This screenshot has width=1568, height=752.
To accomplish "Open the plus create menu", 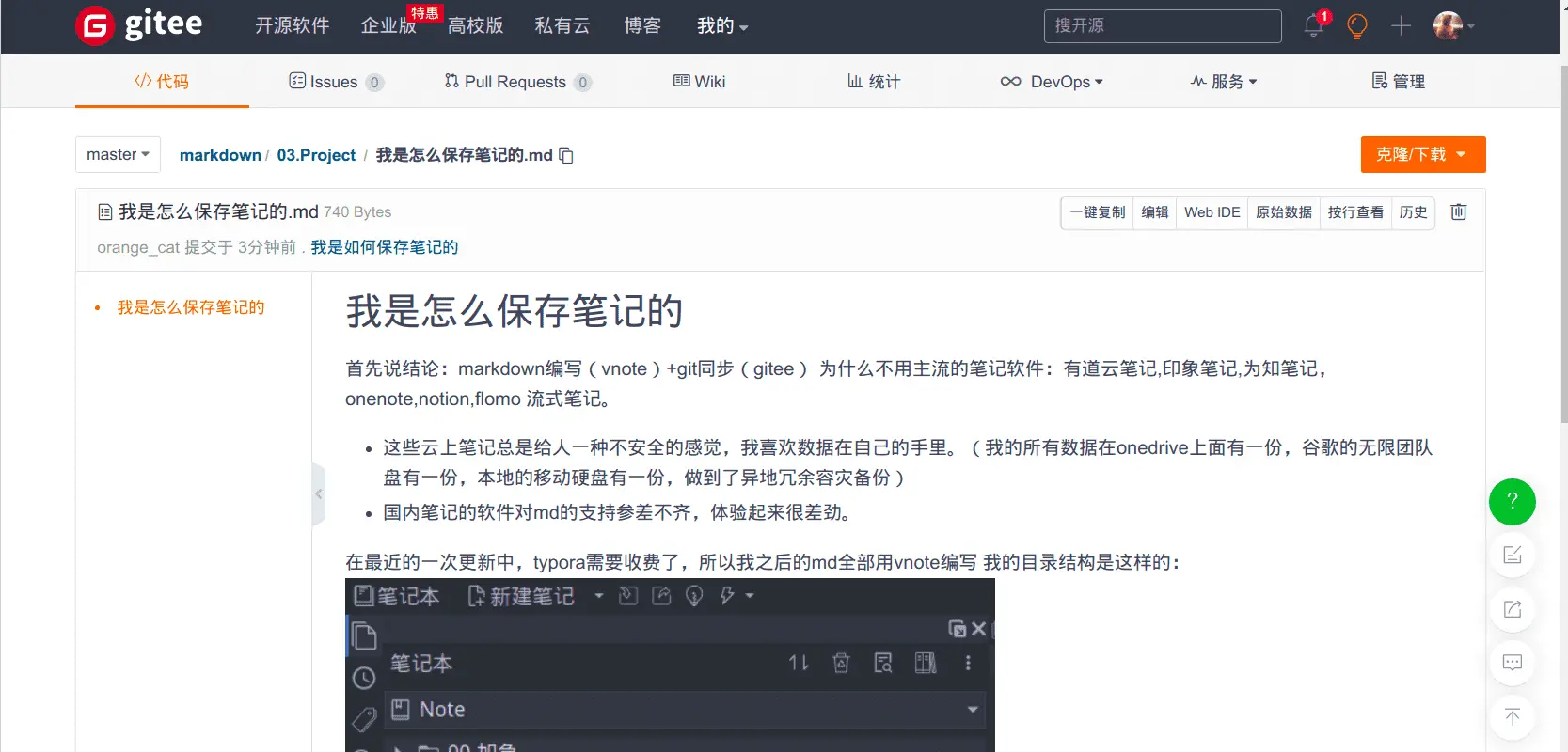I will coord(1402,25).
